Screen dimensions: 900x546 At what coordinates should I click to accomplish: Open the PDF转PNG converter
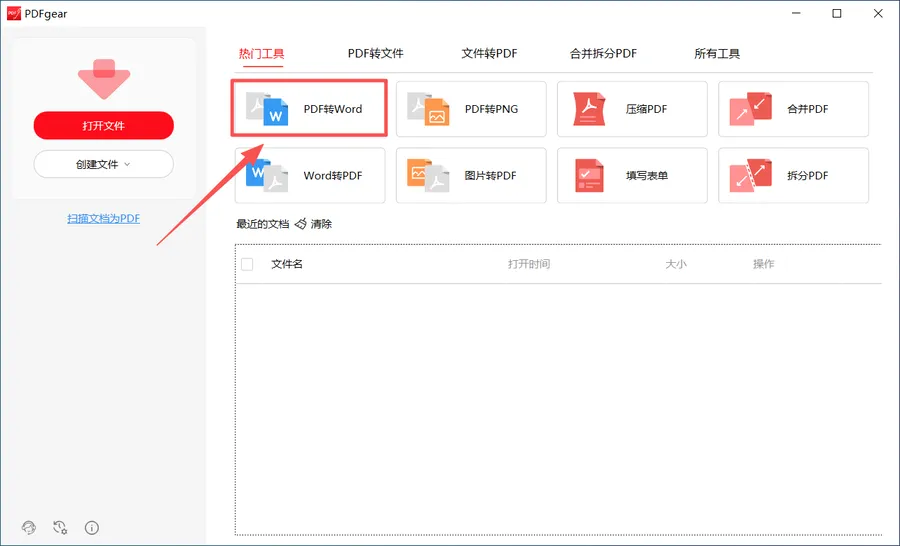point(471,109)
